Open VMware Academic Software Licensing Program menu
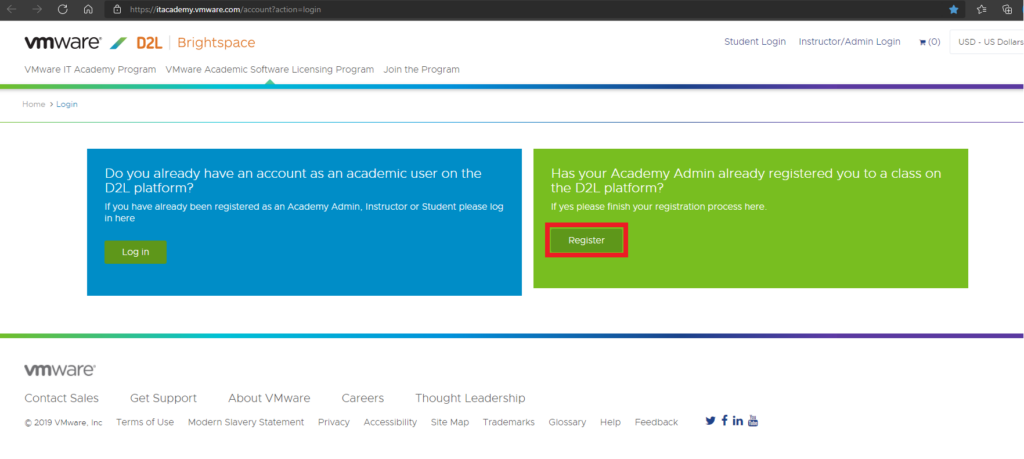The image size is (1024, 459). tap(270, 69)
